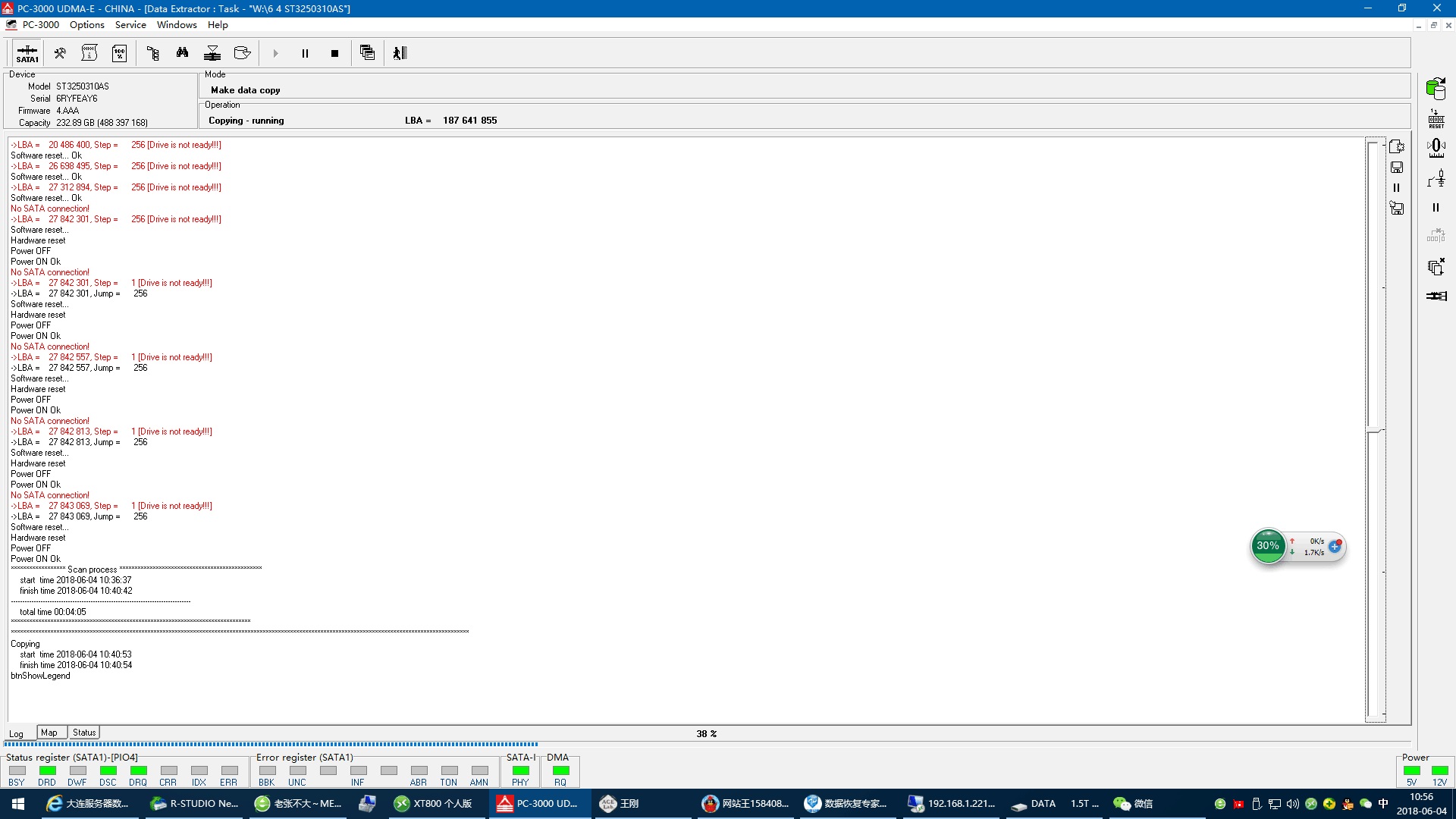Click the green disk copy icon on right sidebar
The image size is (1456, 819).
pos(1436,89)
